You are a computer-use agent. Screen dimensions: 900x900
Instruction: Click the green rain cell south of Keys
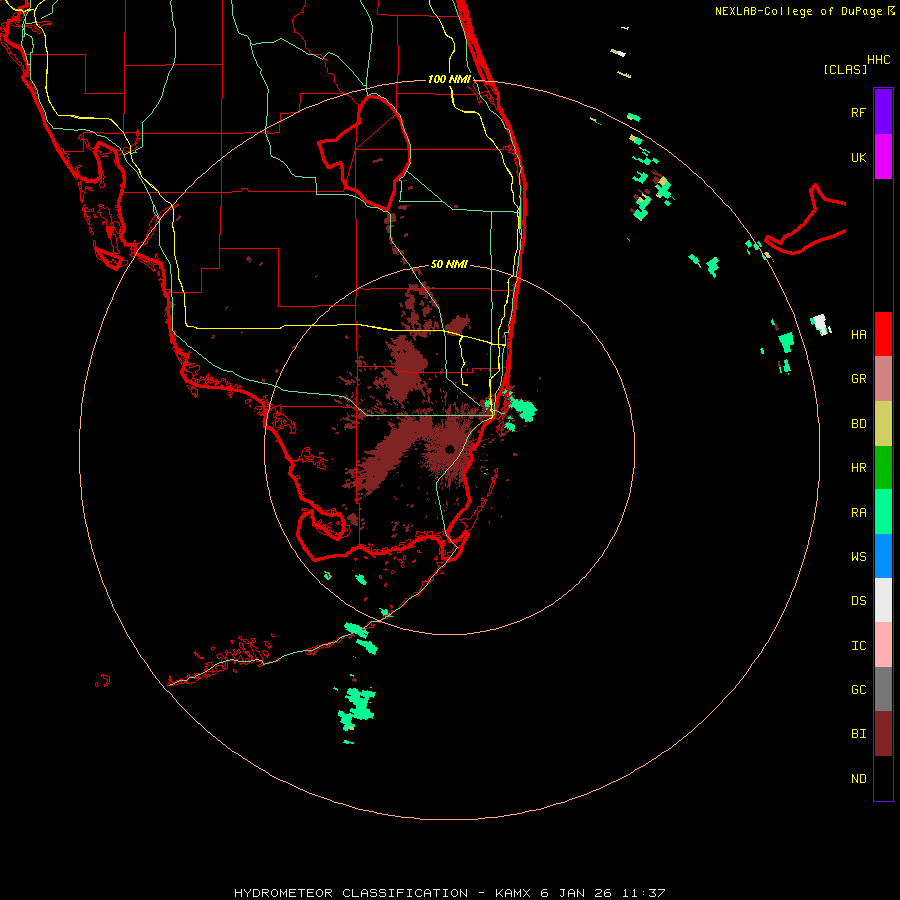point(358,707)
